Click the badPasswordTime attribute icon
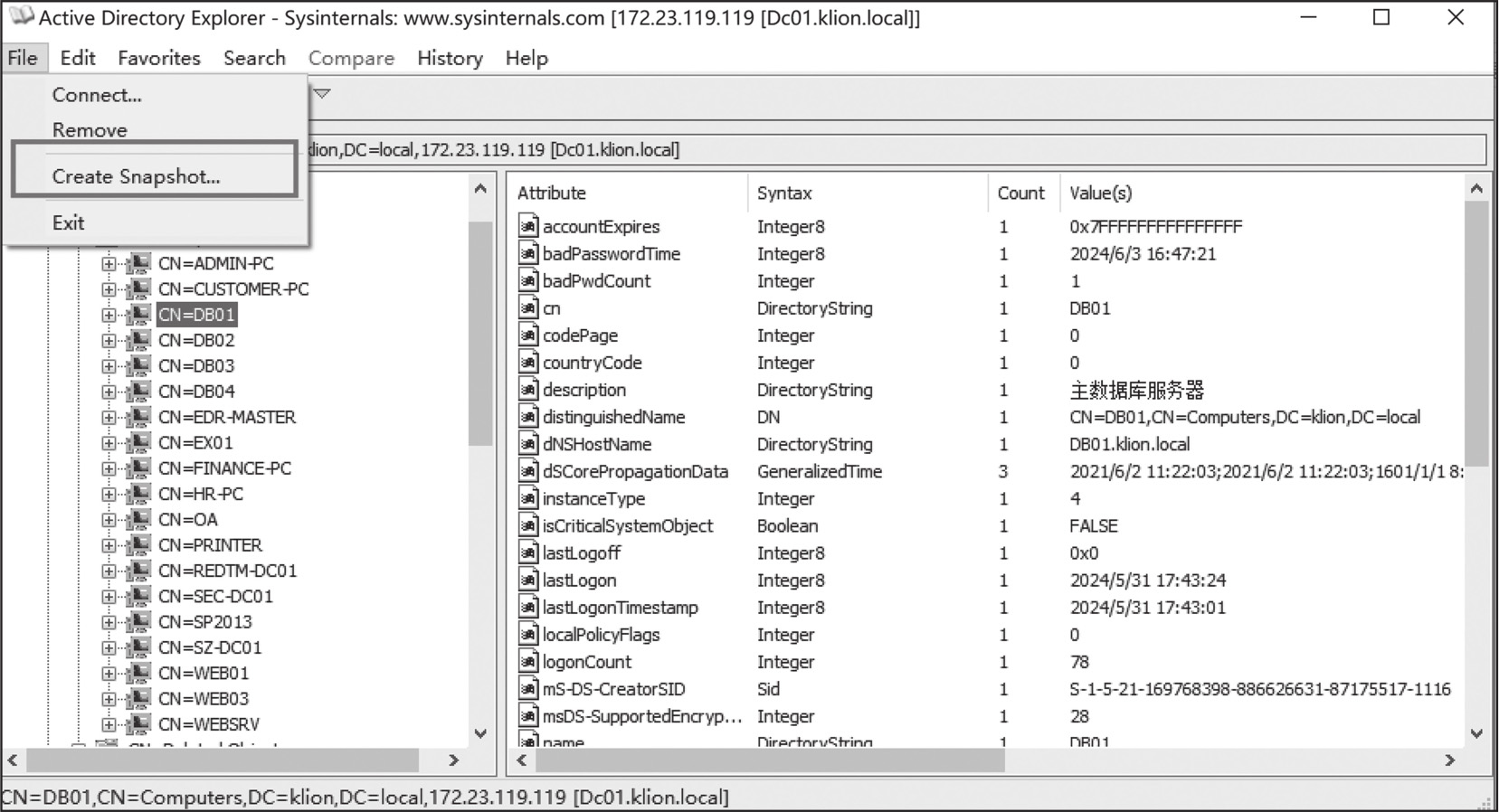Image resolution: width=1499 pixels, height=812 pixels. 528,253
